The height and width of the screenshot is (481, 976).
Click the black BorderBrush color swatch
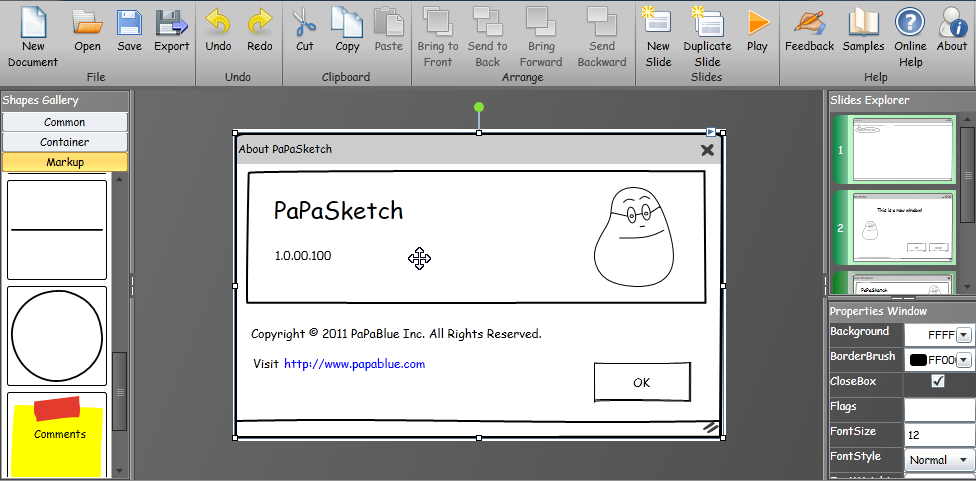[x=917, y=360]
